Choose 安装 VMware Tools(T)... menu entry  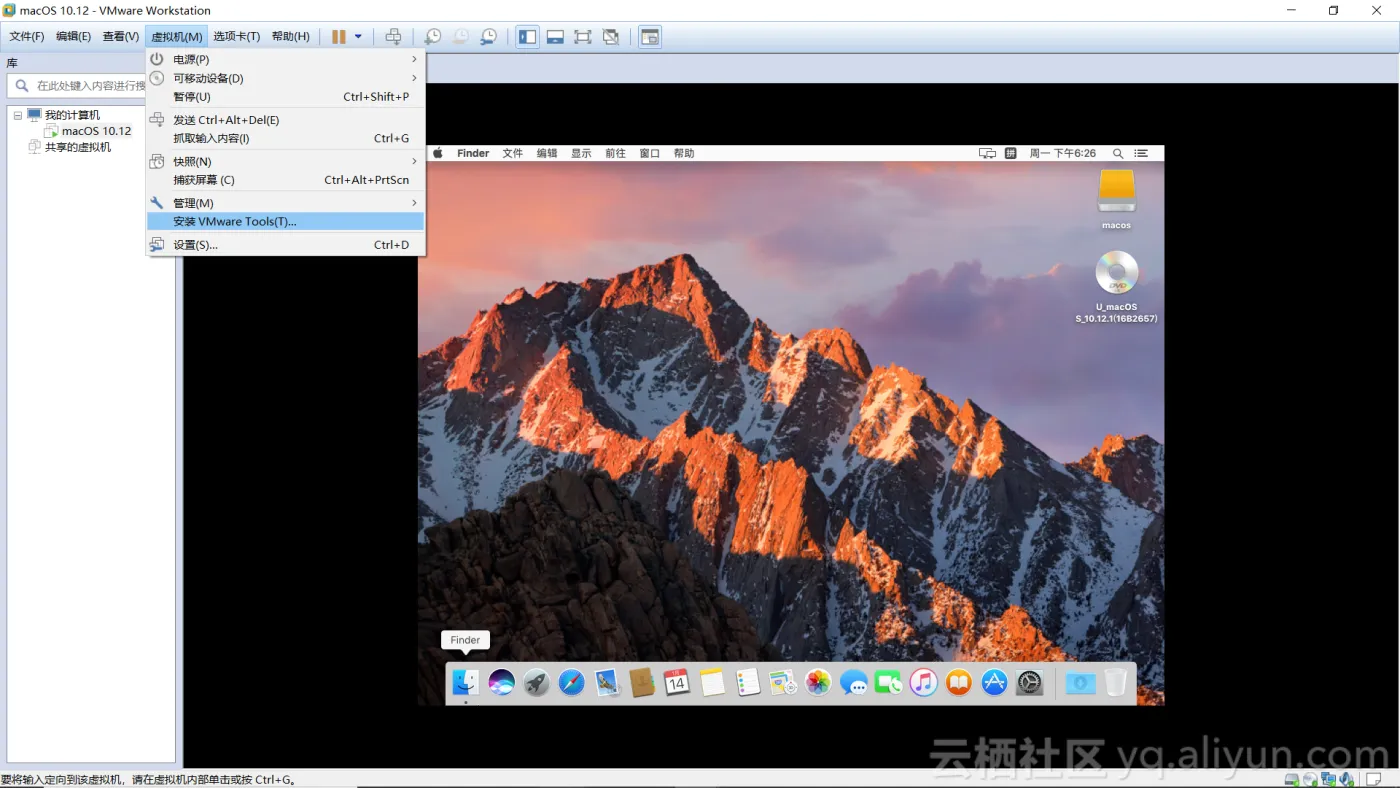point(285,221)
